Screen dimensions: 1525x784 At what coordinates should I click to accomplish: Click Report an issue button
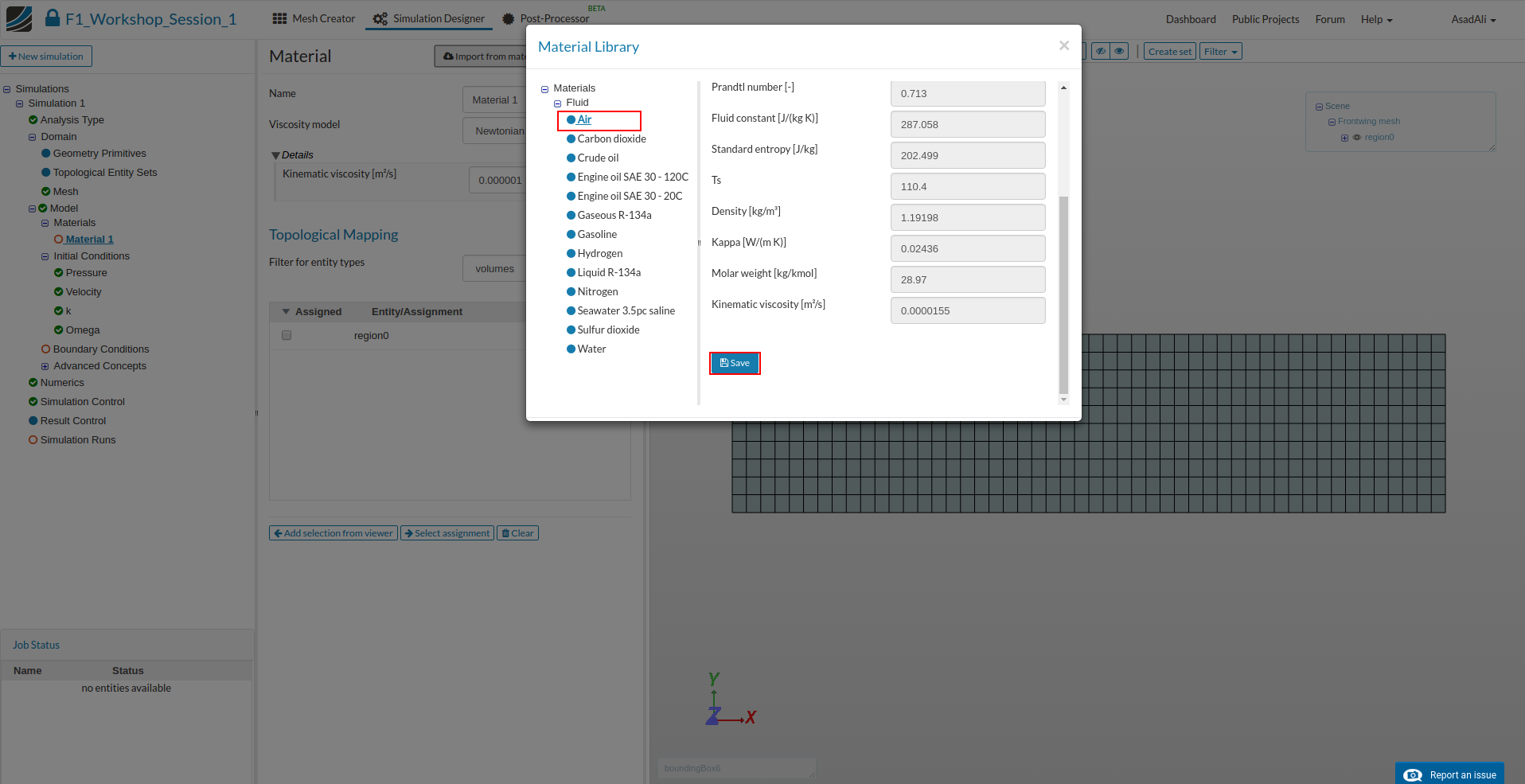[1449, 774]
